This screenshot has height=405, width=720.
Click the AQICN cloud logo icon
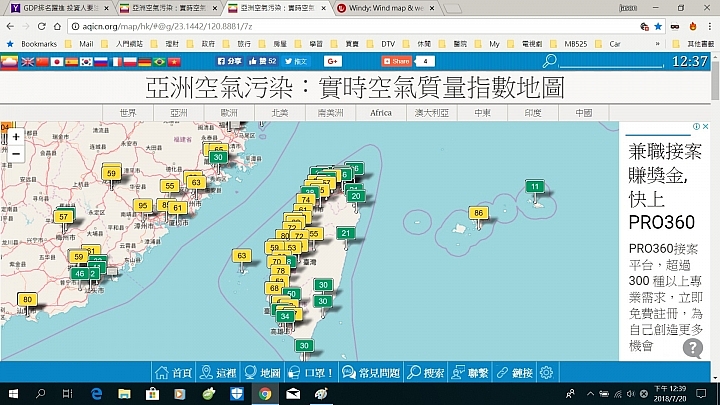tap(9, 62)
